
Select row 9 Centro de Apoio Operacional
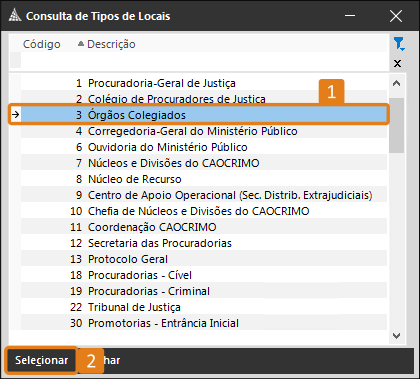(204, 195)
